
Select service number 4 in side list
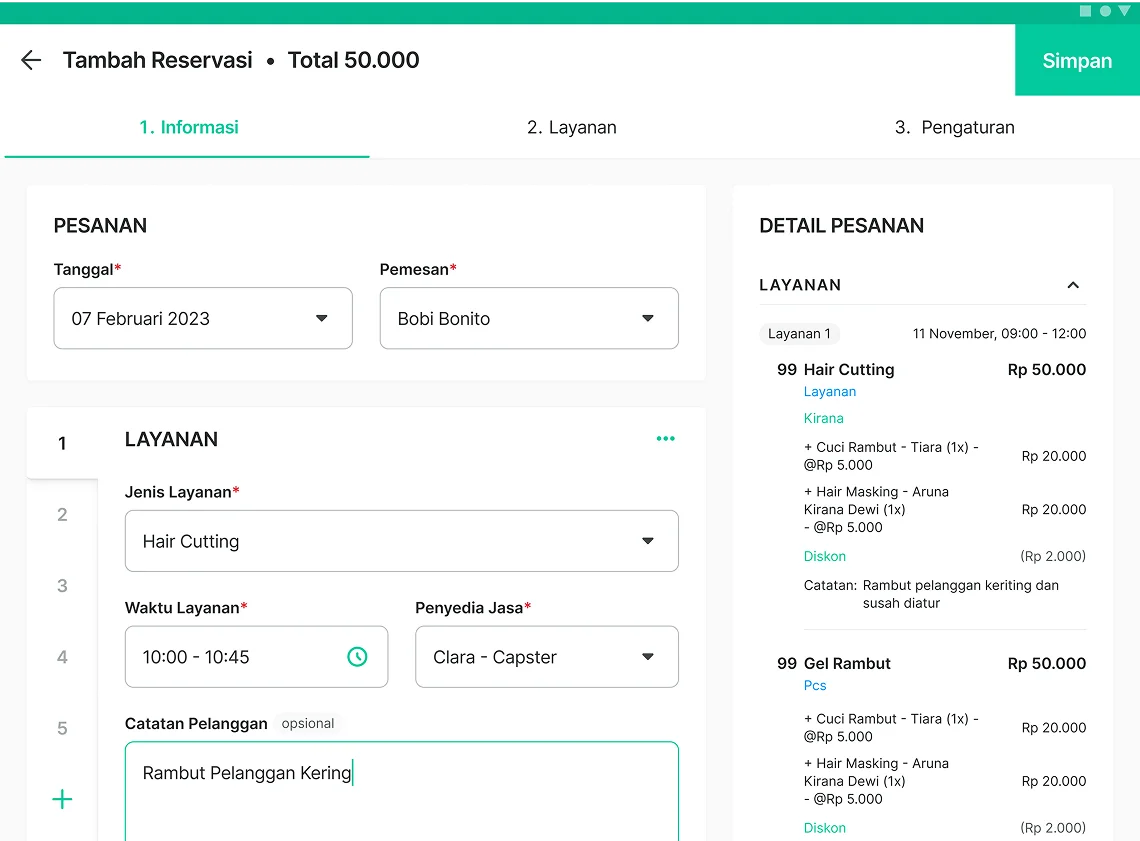pyautogui.click(x=62, y=657)
